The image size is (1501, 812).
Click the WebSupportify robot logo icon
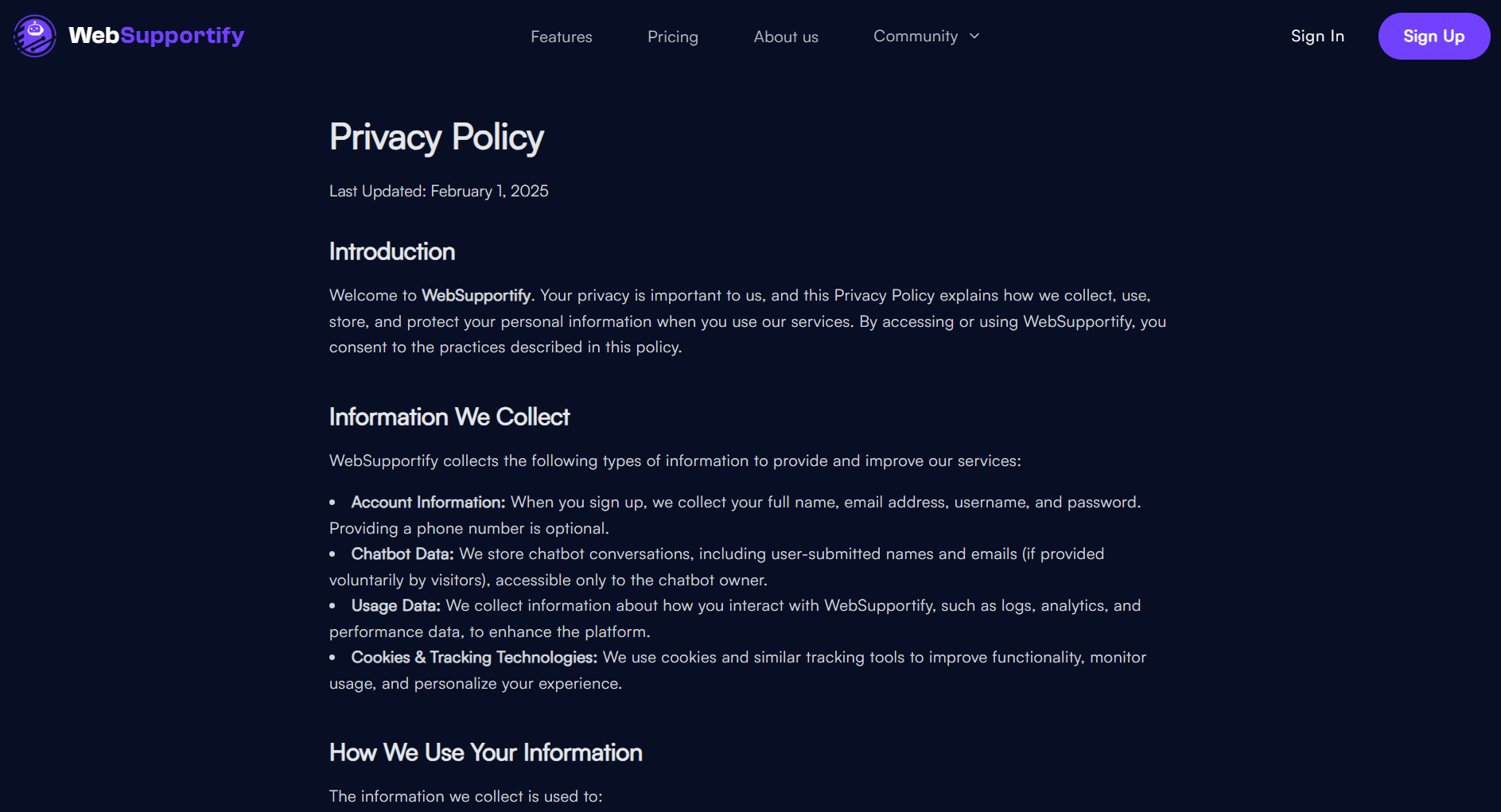tap(34, 36)
